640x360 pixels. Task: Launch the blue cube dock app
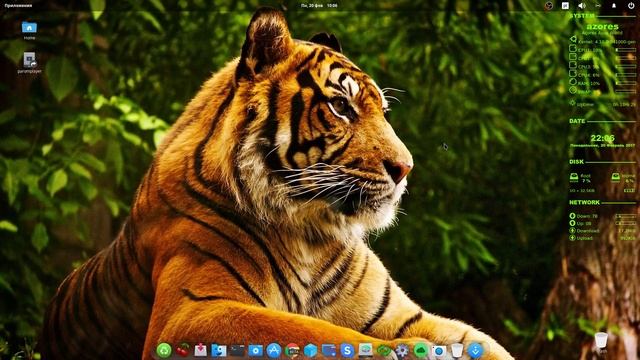[311, 350]
